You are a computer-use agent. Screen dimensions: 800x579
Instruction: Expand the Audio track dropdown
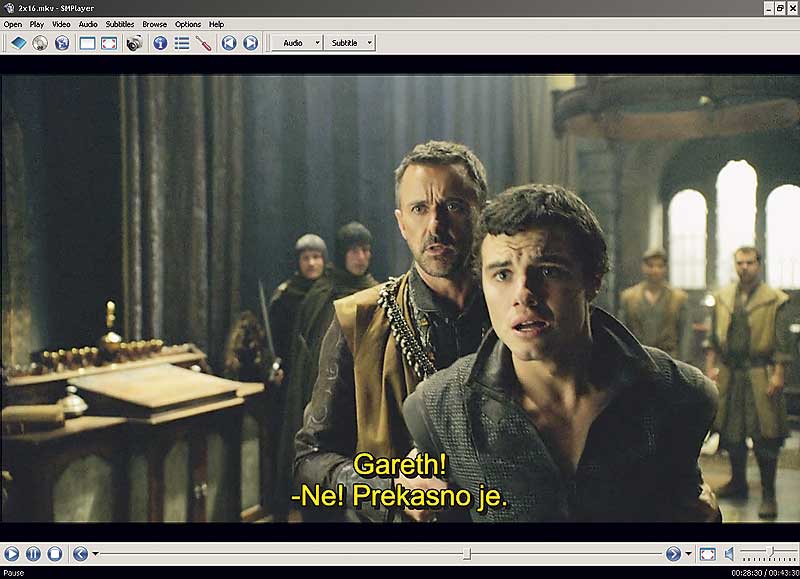[297, 43]
